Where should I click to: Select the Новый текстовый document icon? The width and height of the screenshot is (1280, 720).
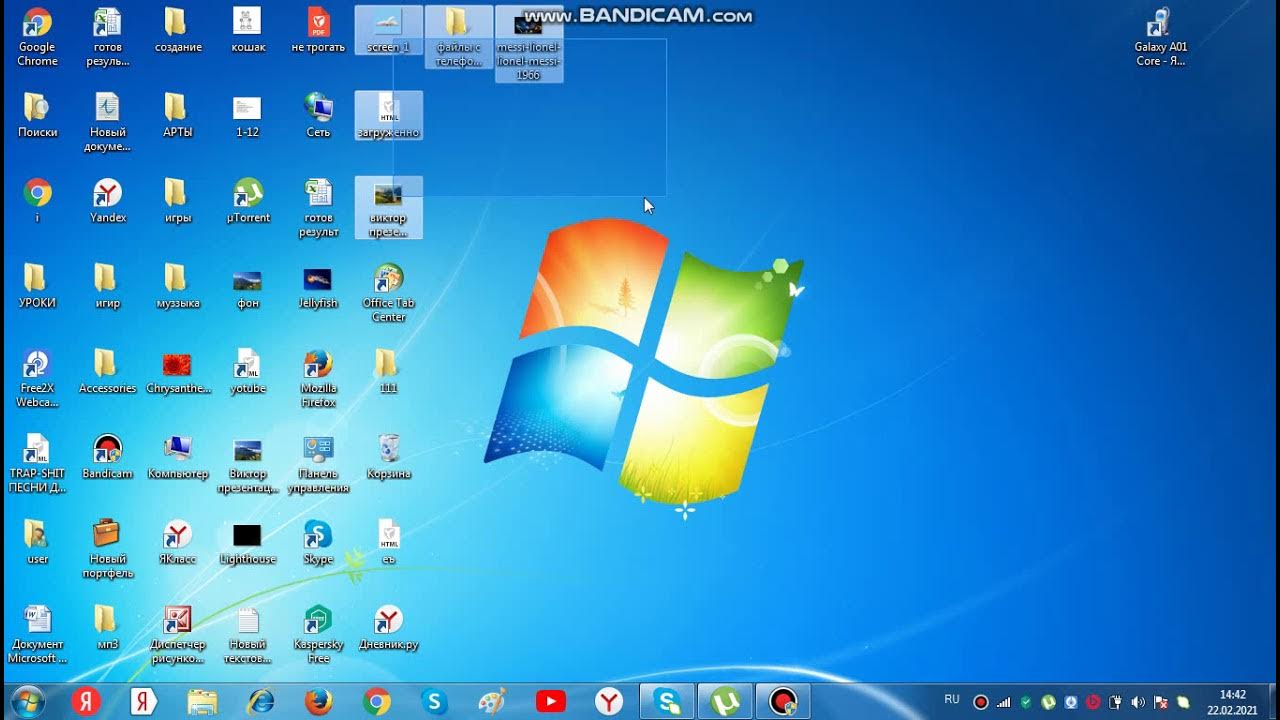[x=248, y=634]
